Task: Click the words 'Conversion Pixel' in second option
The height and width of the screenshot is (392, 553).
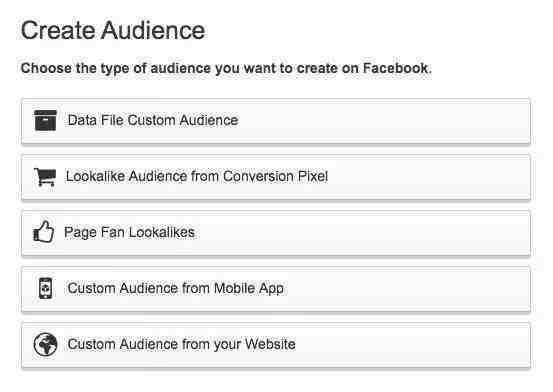Action: point(275,176)
